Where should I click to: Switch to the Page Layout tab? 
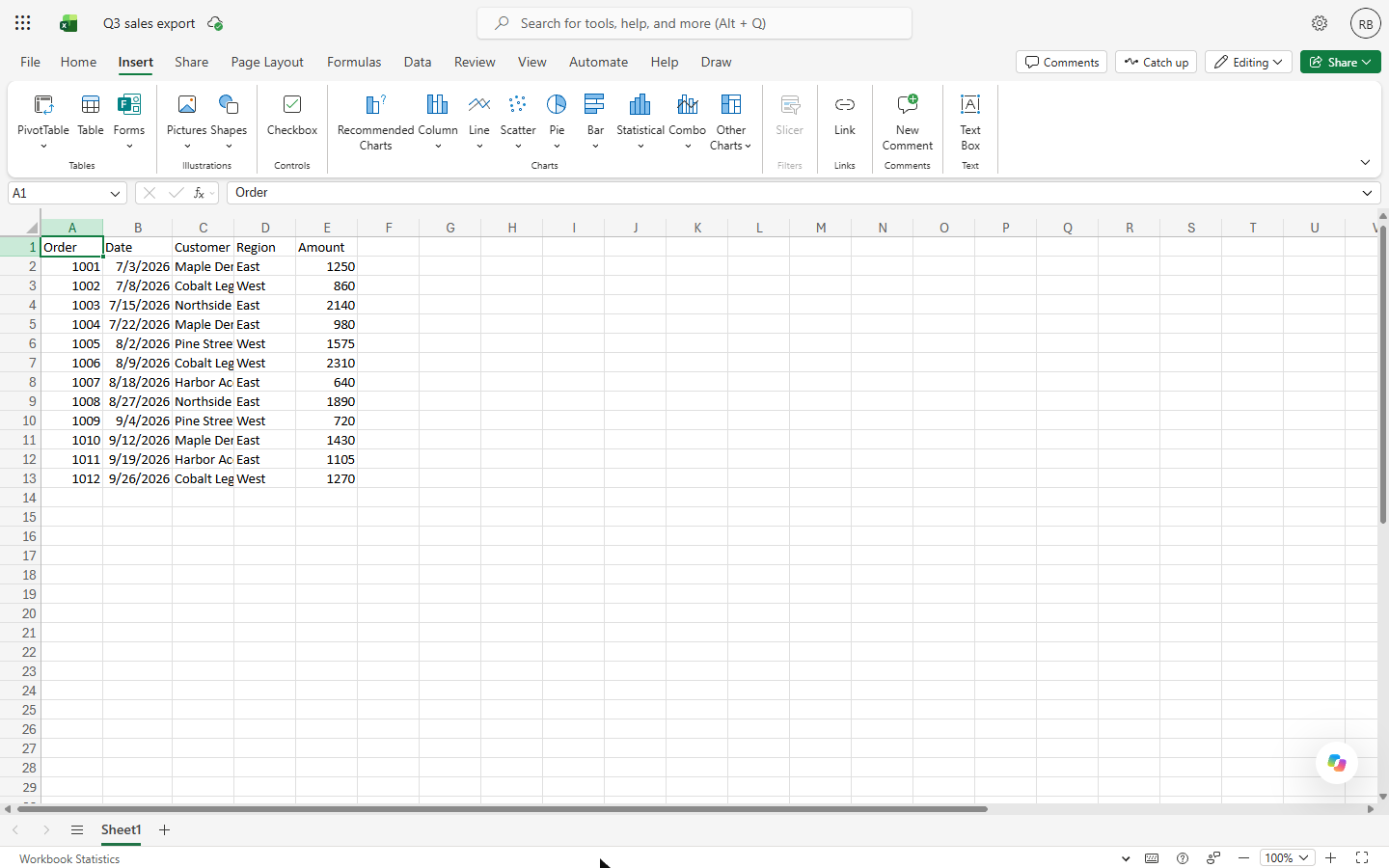pos(267,62)
